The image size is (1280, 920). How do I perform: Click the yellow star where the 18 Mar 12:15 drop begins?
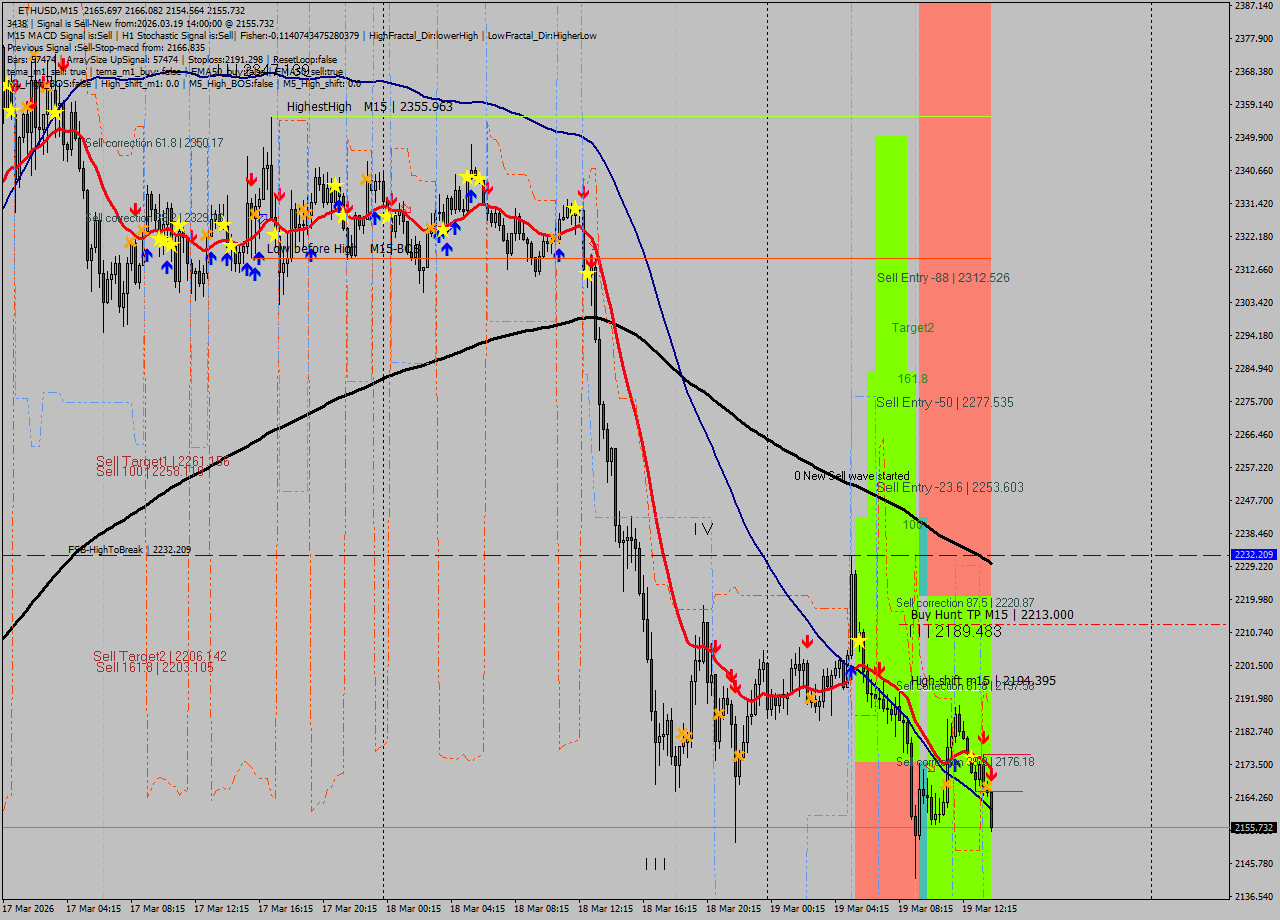(x=587, y=273)
